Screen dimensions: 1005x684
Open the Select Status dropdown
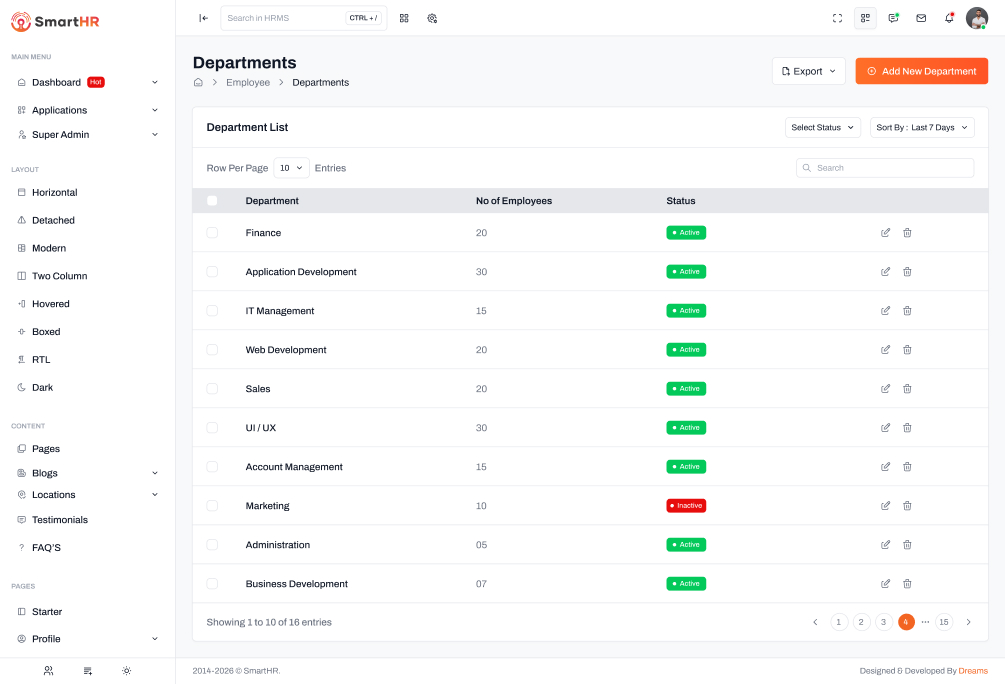[822, 128]
